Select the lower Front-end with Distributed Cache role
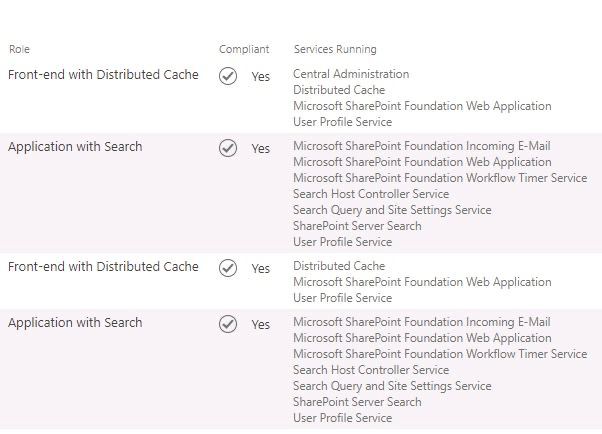 tap(103, 267)
